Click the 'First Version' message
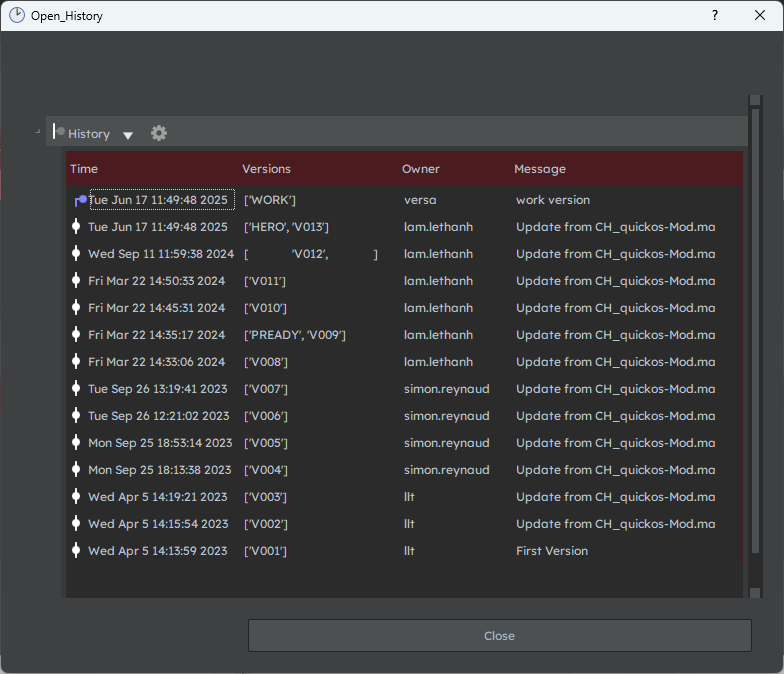The image size is (784, 674). [x=552, y=551]
